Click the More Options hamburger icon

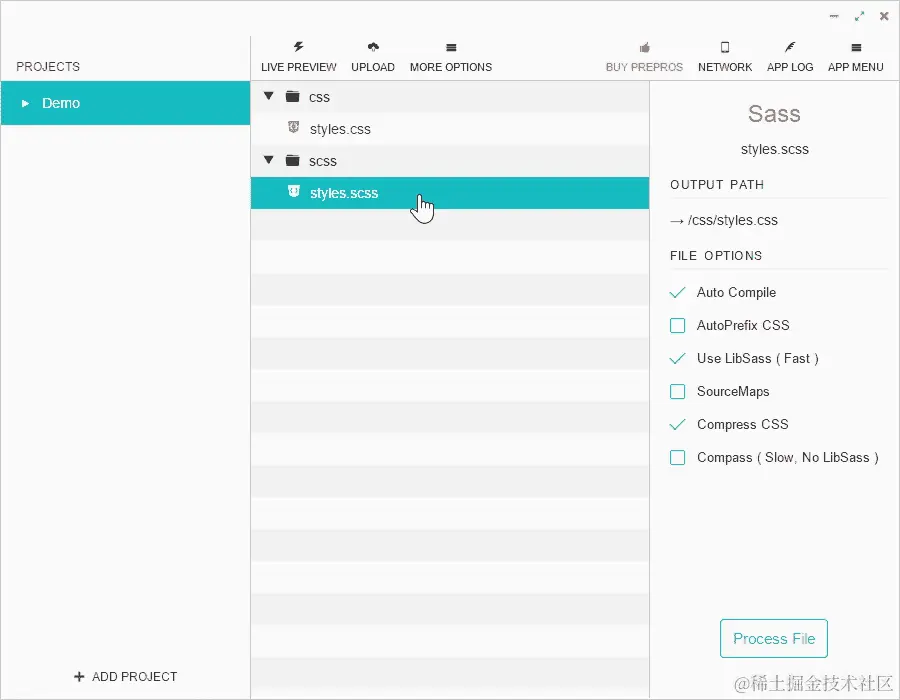(x=451, y=48)
